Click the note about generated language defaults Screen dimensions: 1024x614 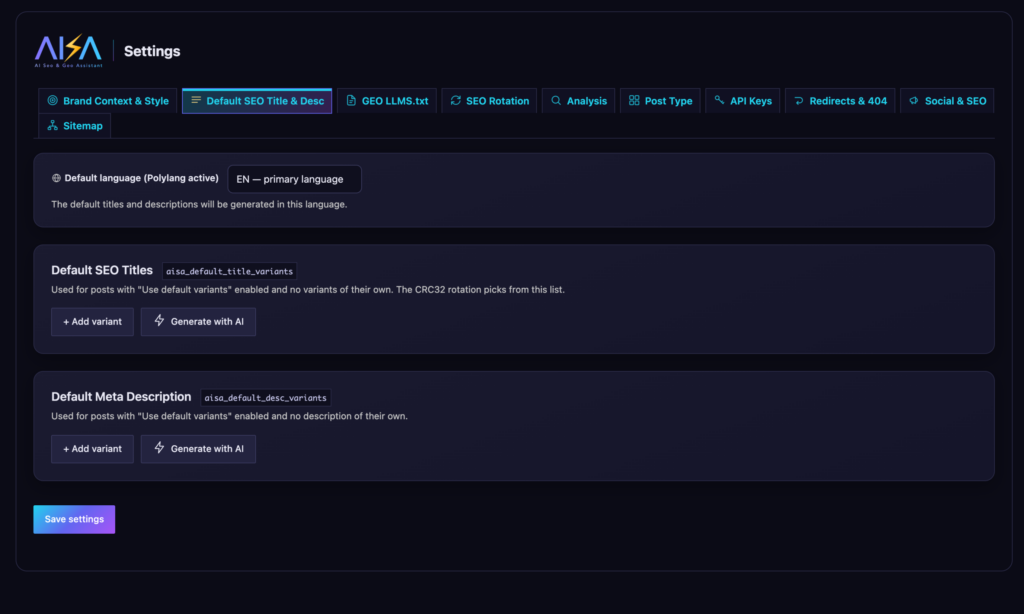(x=199, y=204)
